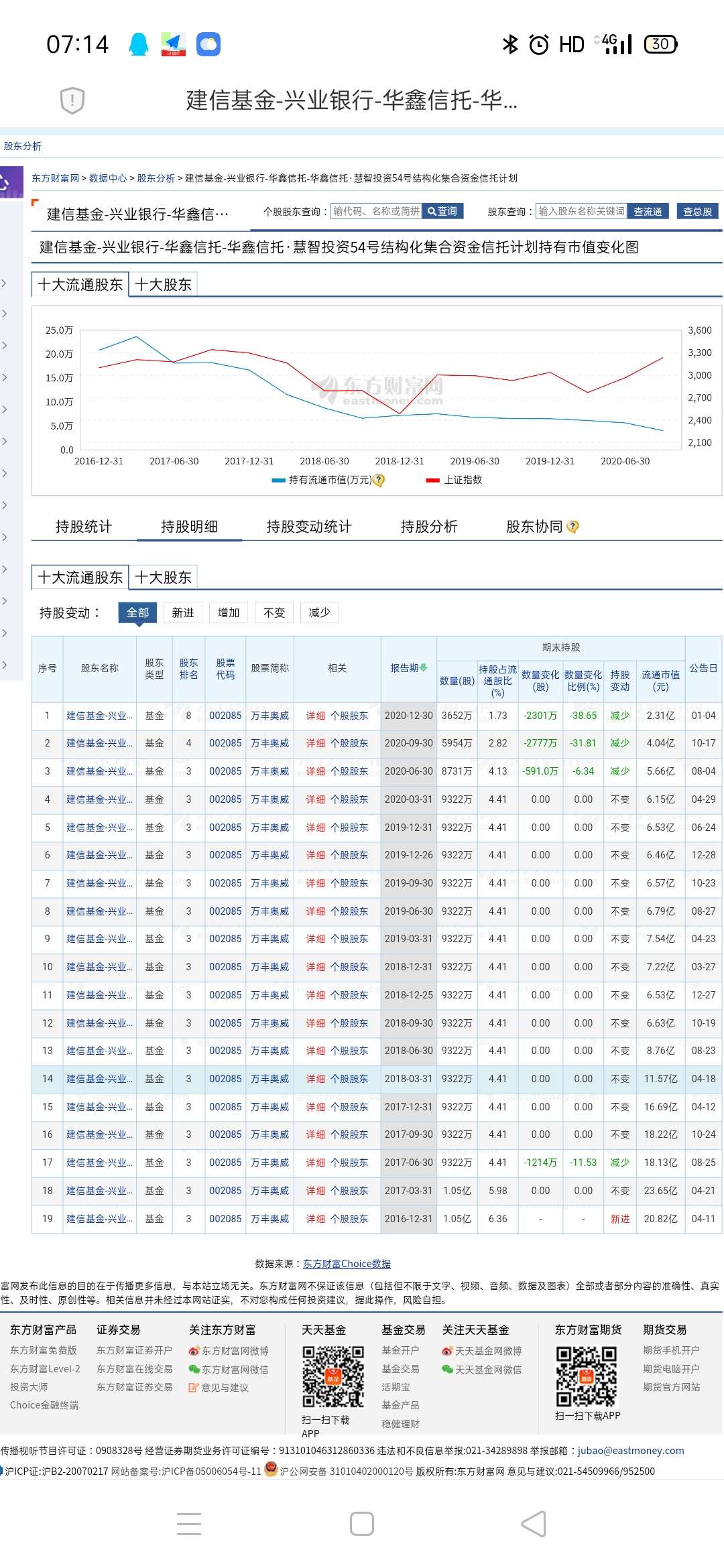
Task: Open 详细 link for 2020-12-30 row
Action: pos(316,716)
